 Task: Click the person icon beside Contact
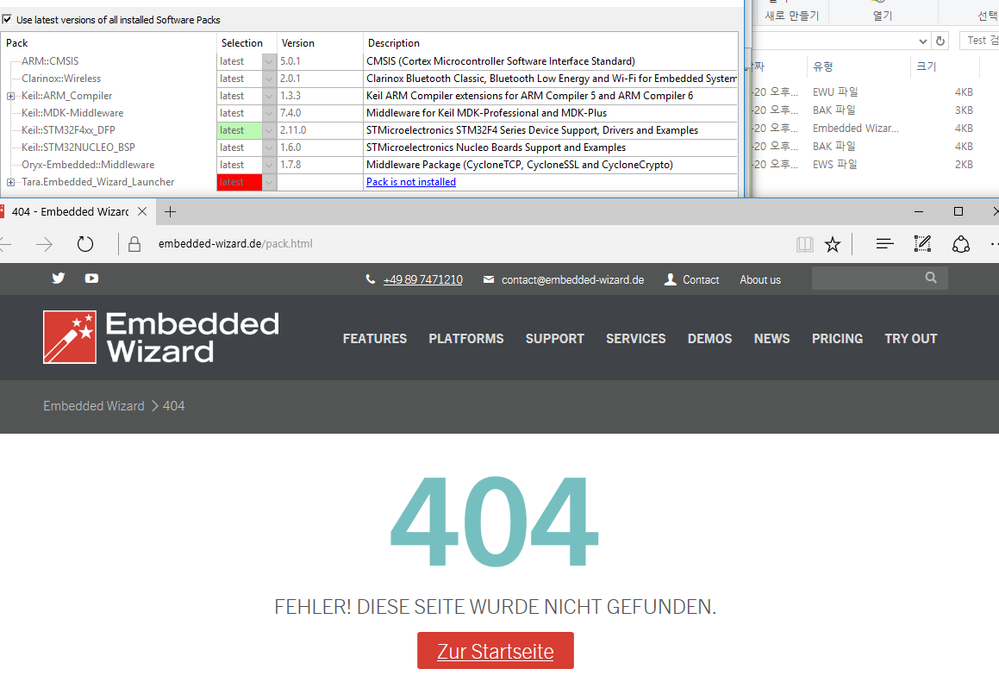click(x=670, y=280)
